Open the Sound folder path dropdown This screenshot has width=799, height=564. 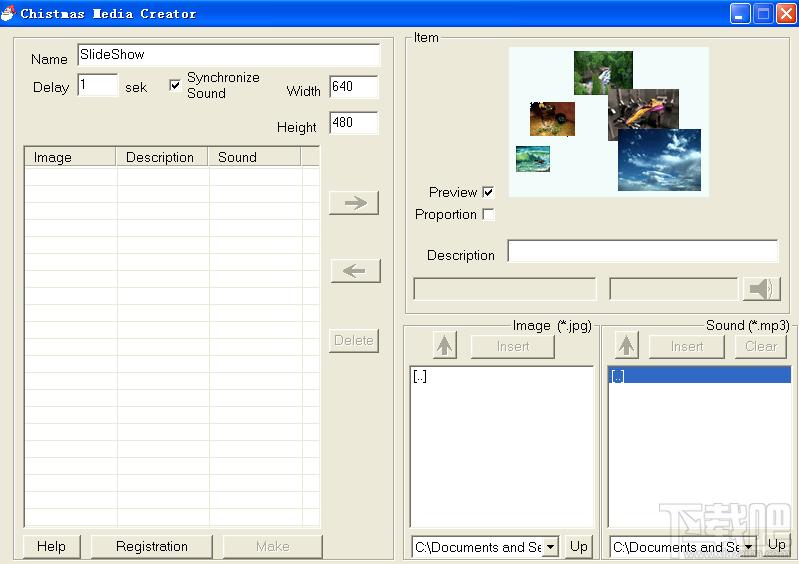749,547
